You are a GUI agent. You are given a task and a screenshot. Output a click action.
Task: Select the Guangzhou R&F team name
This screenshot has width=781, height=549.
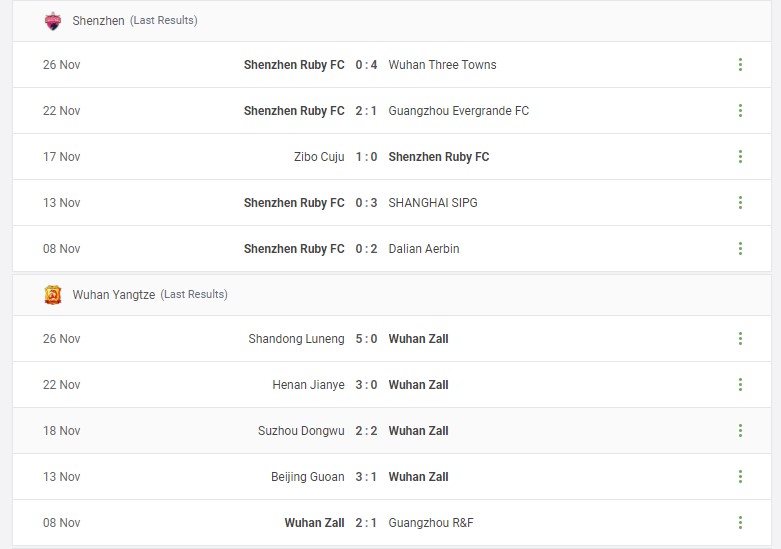431,523
